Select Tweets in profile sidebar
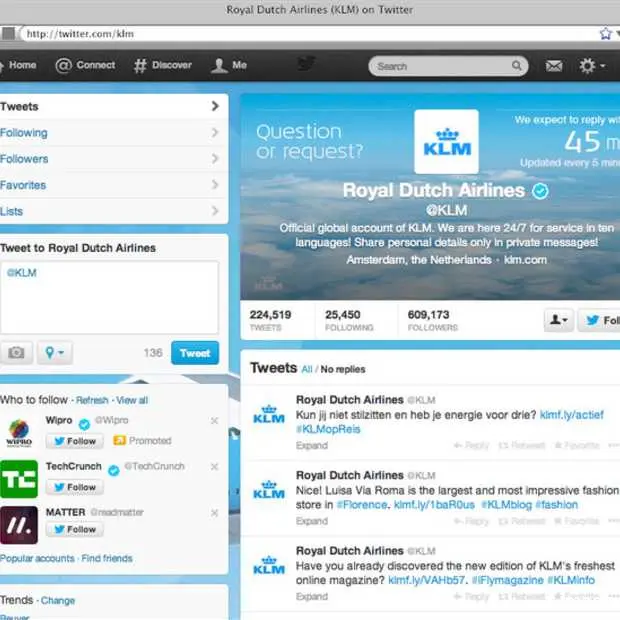The width and height of the screenshot is (620, 620). [x=114, y=106]
